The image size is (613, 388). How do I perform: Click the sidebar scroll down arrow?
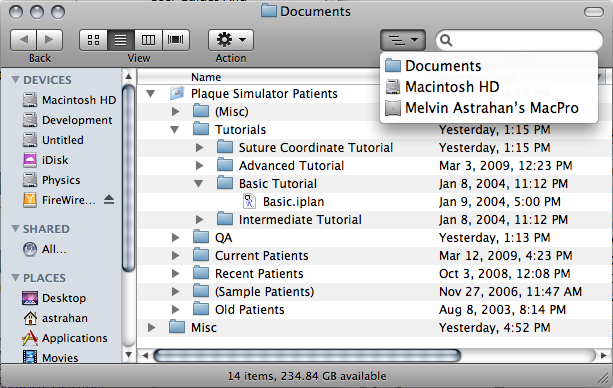[x=128, y=355]
